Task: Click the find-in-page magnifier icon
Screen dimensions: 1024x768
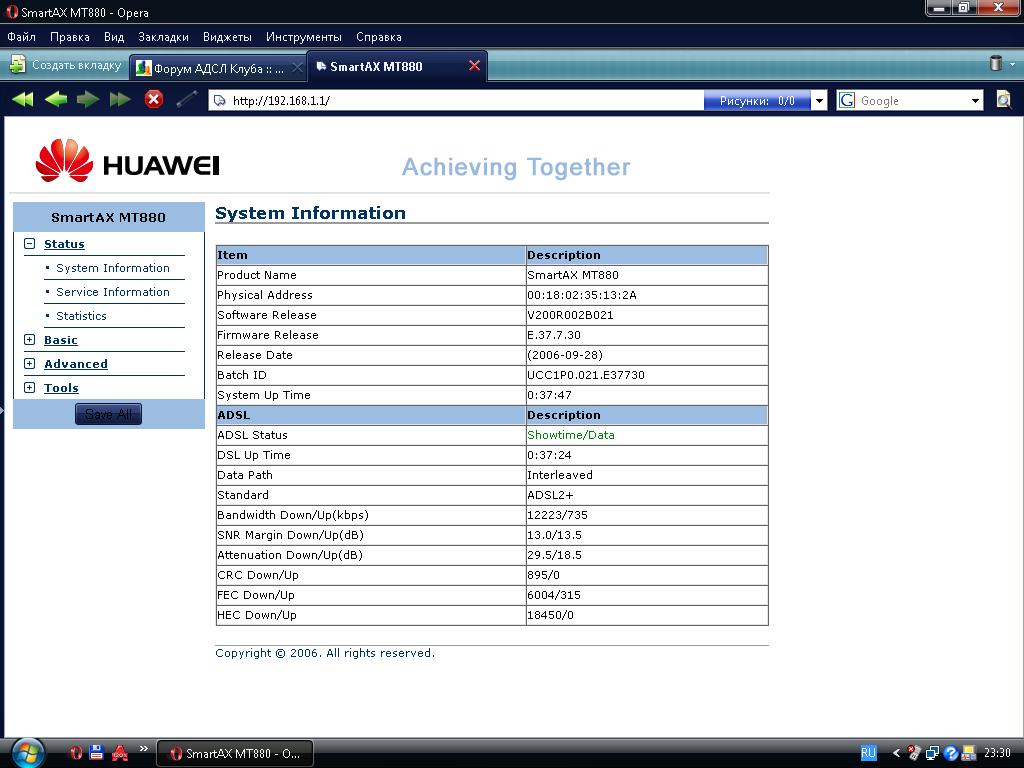Action: click(x=1004, y=100)
